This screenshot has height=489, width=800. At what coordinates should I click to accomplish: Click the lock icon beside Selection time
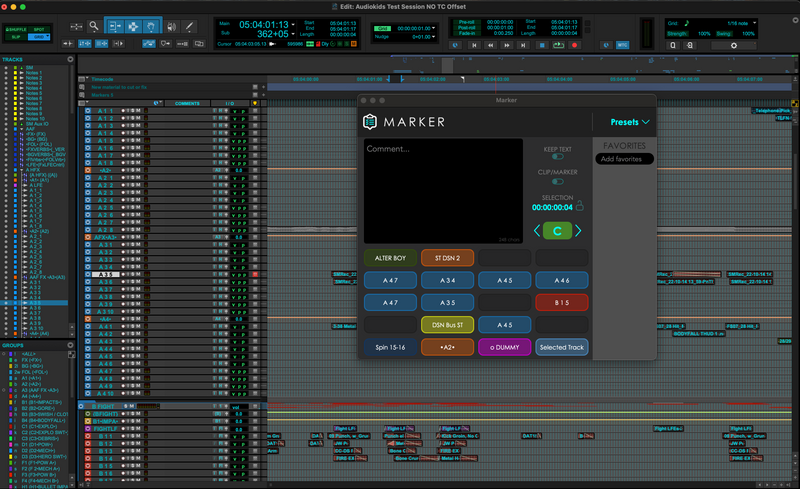pos(580,206)
